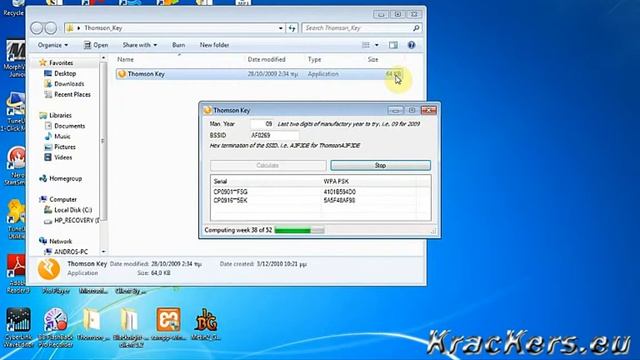640x360 pixels.
Task: Open Morpheus Junior desktop icon
Action: tap(16, 58)
